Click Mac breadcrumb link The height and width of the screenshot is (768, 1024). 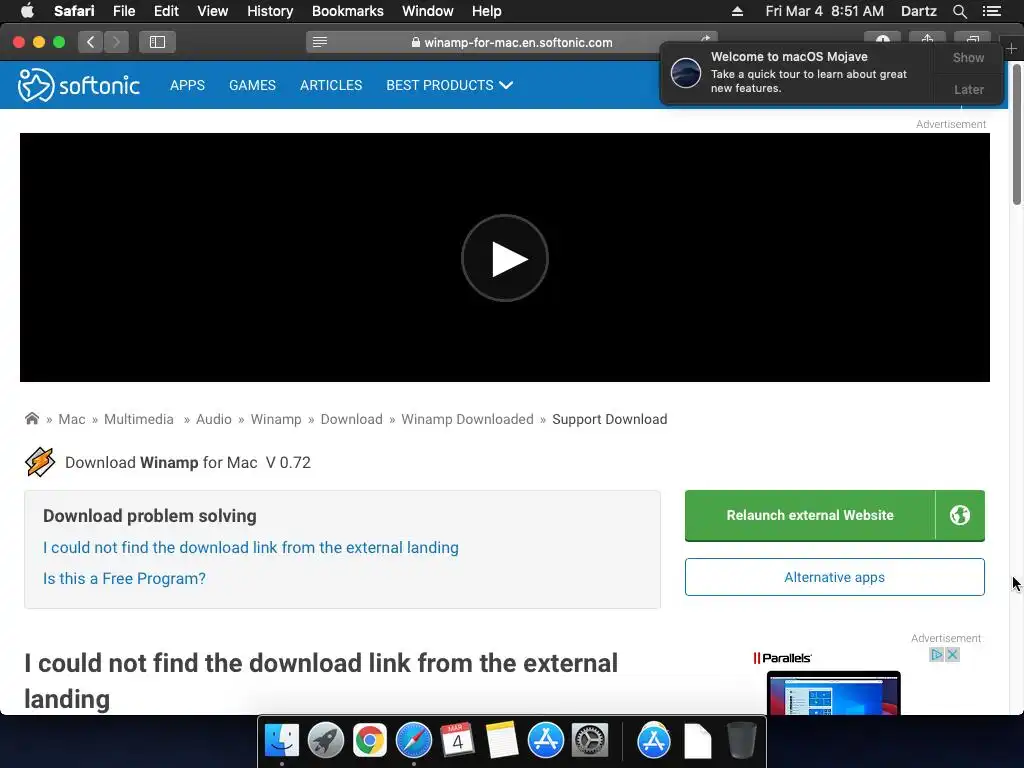coord(72,419)
